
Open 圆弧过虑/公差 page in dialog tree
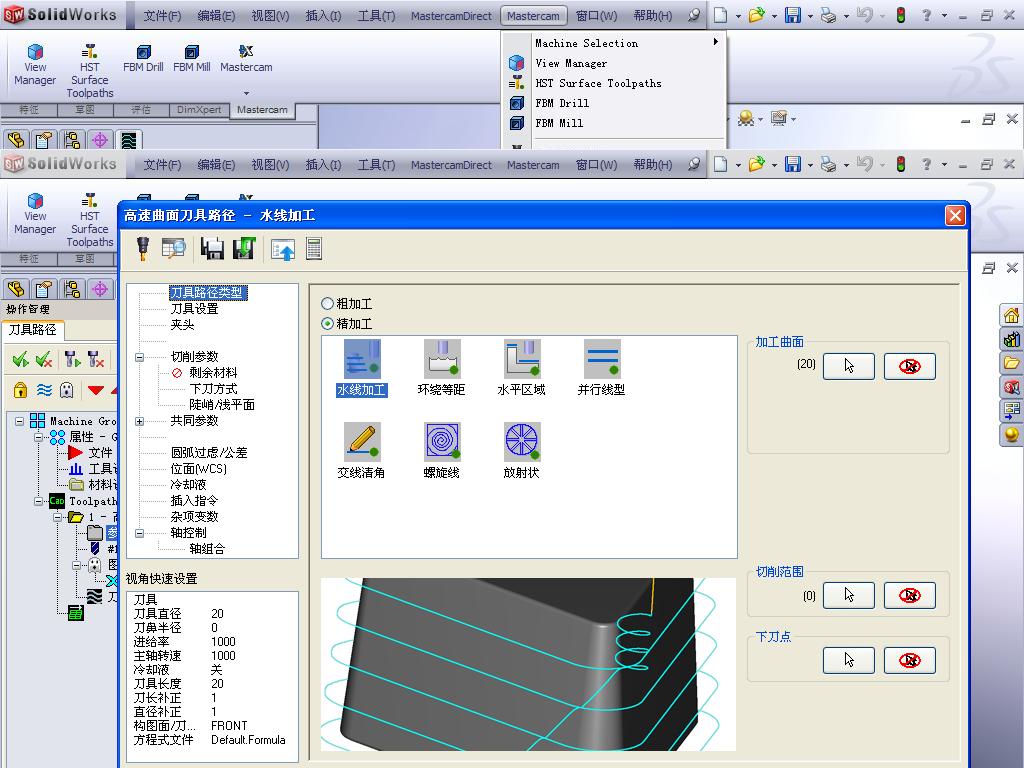click(209, 453)
